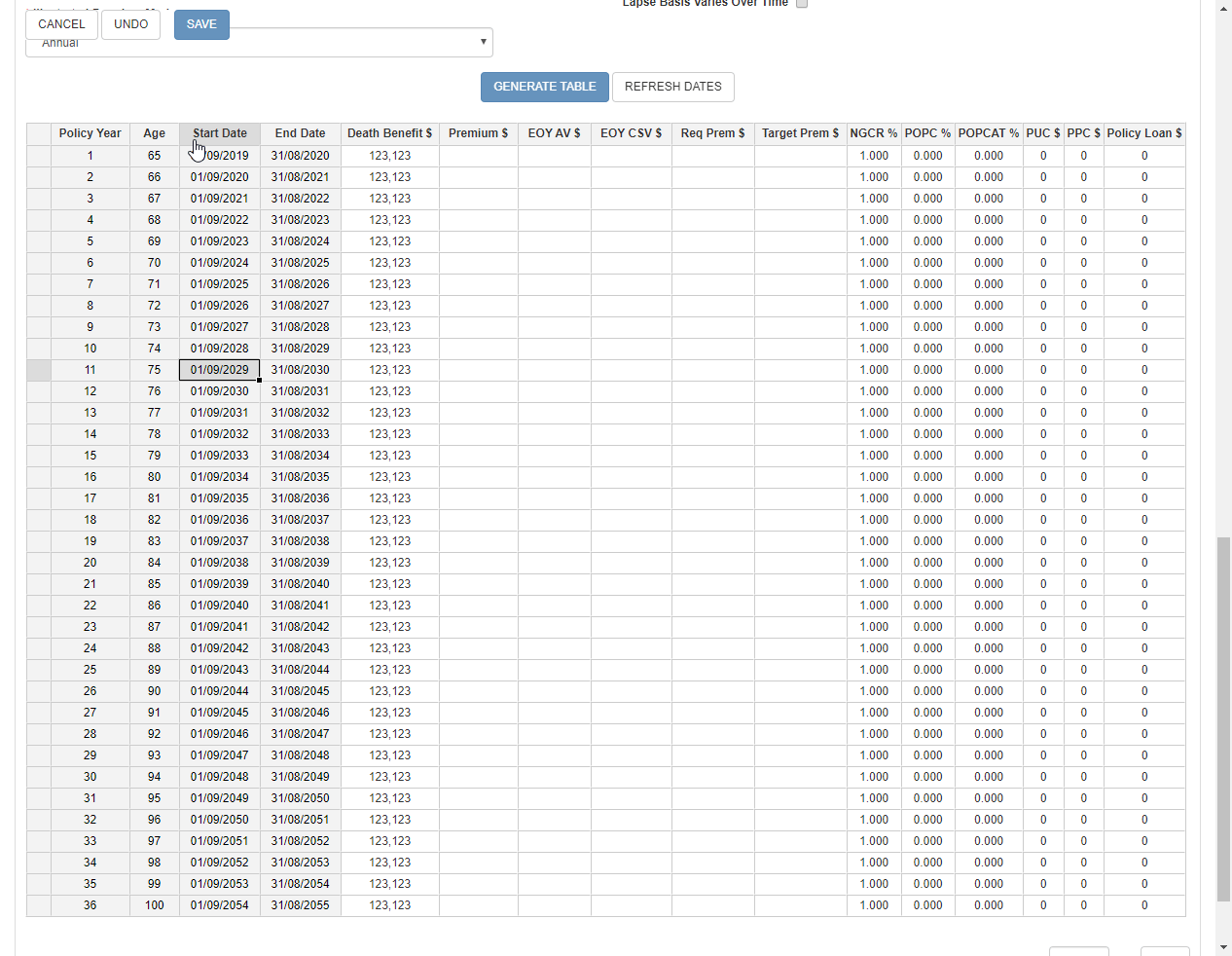Click the blue SAVE button
Screen dimensions: 1232x956
coord(201,24)
